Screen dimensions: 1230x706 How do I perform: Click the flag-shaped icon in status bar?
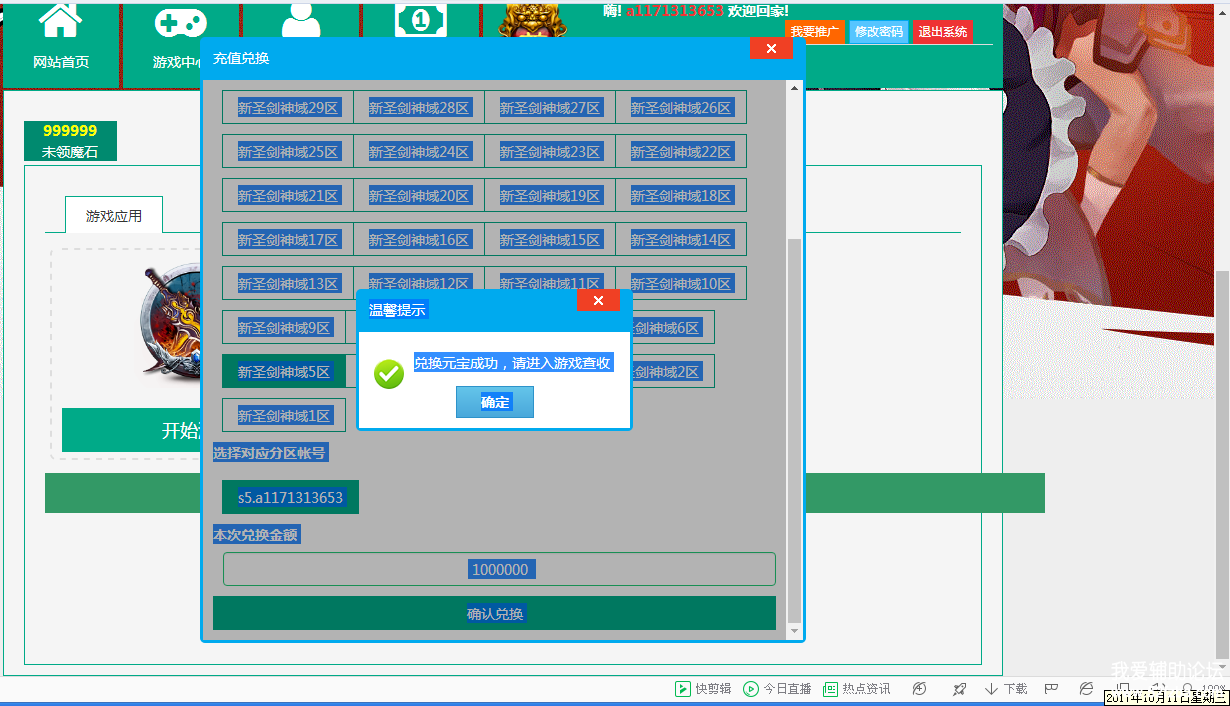click(1051, 689)
